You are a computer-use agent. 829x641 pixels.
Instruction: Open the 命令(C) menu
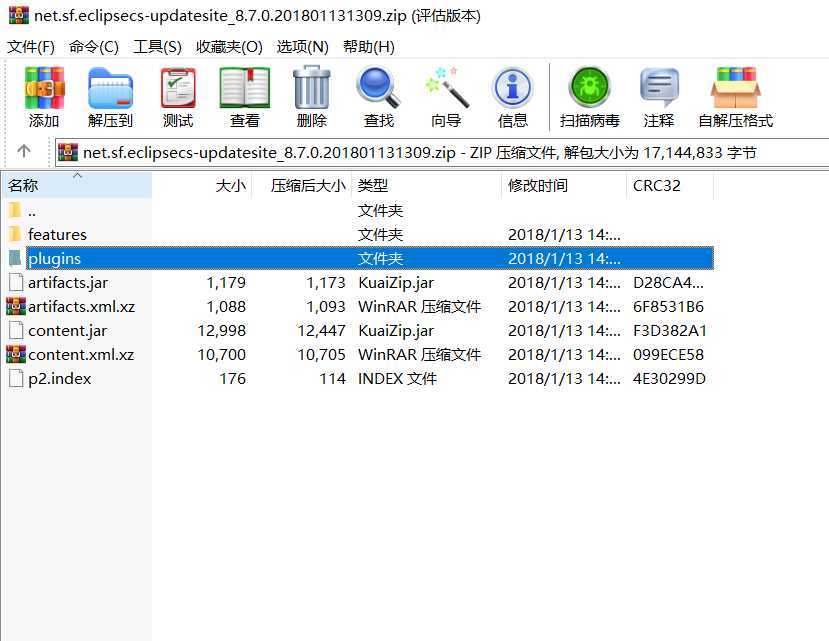pos(94,47)
